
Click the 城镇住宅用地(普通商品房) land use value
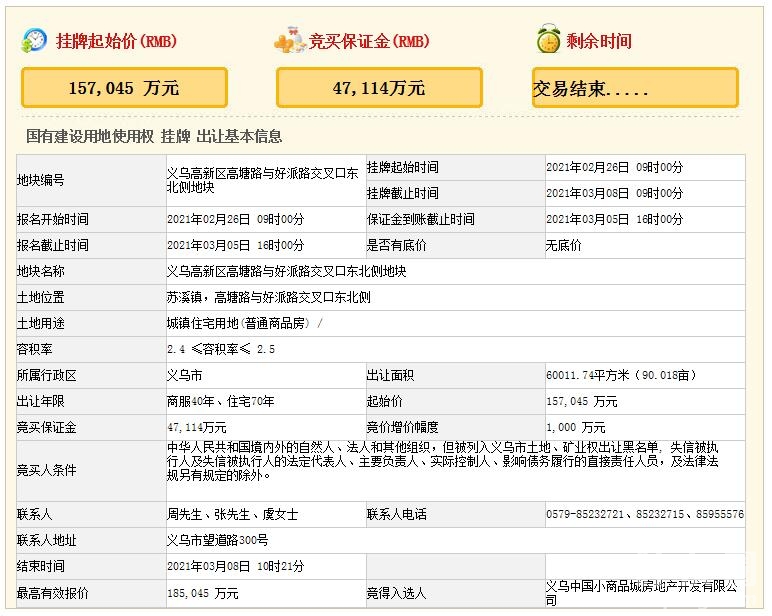(244, 323)
